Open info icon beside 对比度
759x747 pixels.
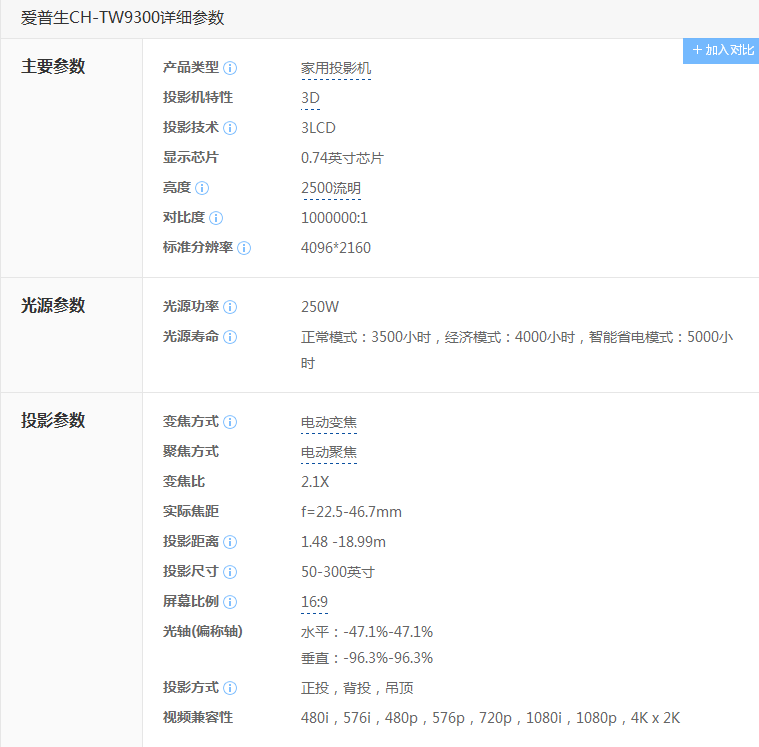[x=216, y=218]
